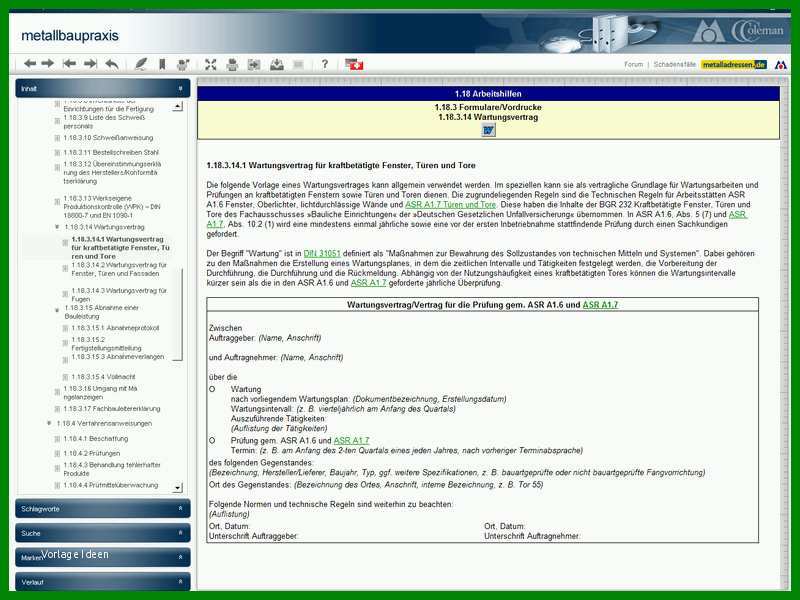
Task: Select 1.18.3.12 Übereinstimmungserklärung item
Action: [112, 172]
